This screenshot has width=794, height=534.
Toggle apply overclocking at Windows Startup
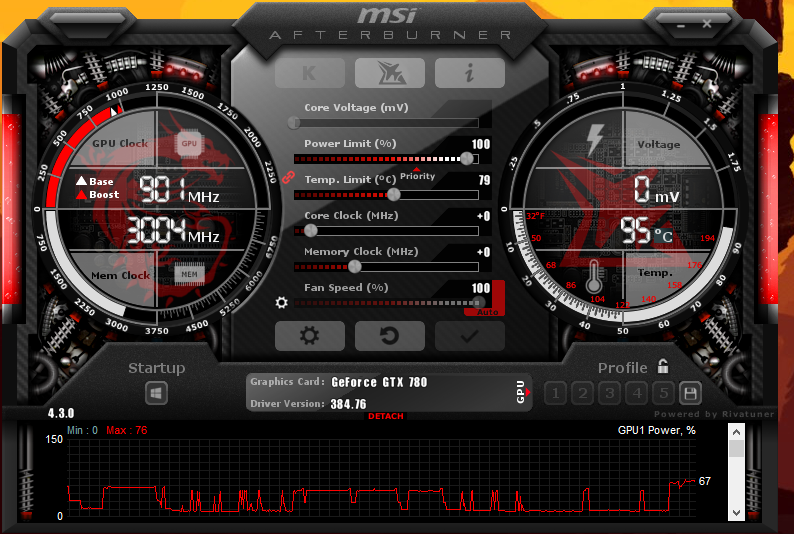click(156, 393)
